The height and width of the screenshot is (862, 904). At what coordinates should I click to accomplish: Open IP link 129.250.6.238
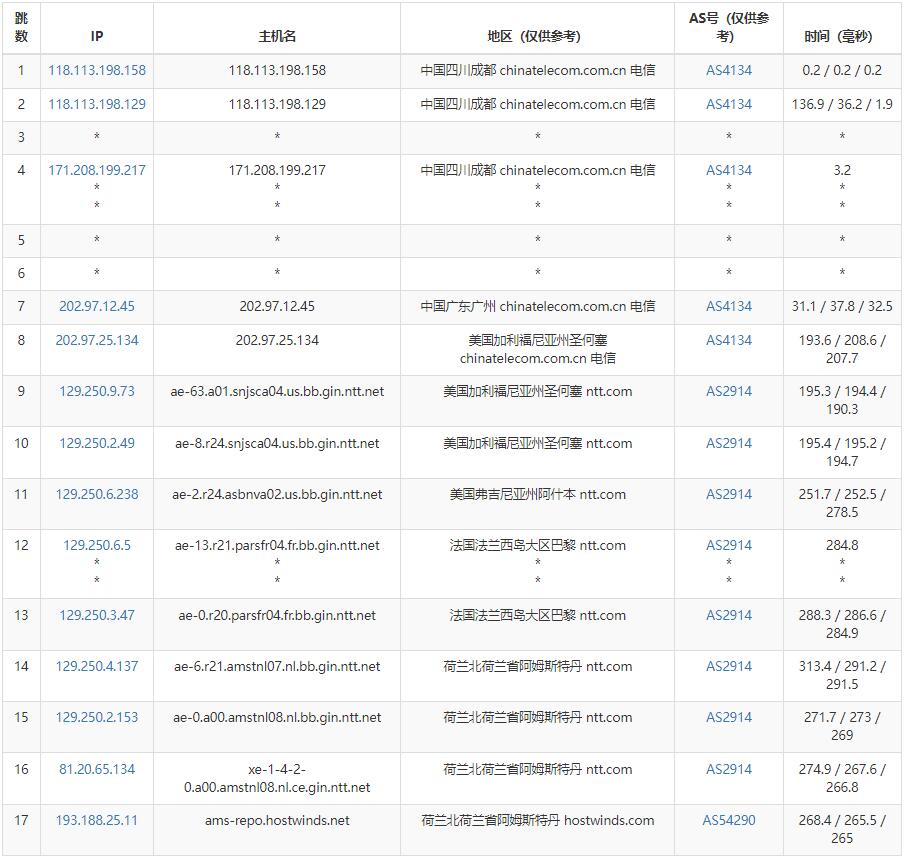click(x=97, y=494)
